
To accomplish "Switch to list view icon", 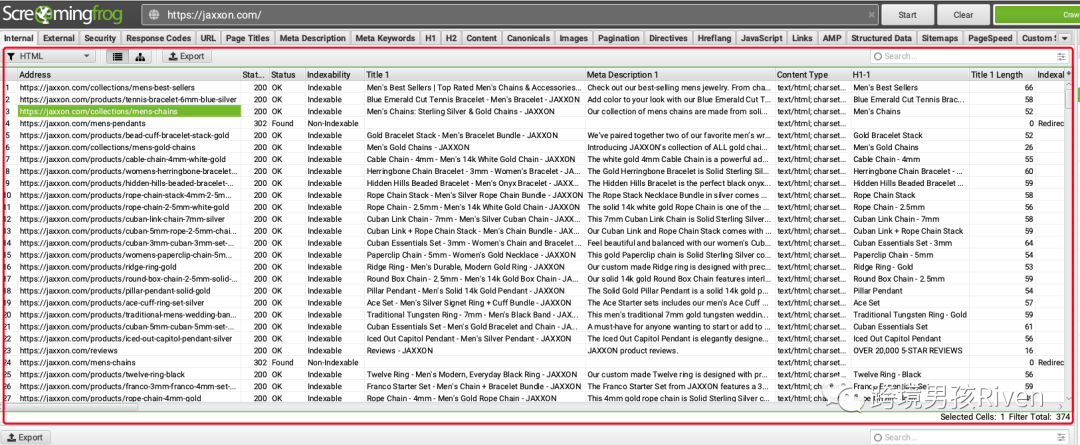I will (118, 56).
